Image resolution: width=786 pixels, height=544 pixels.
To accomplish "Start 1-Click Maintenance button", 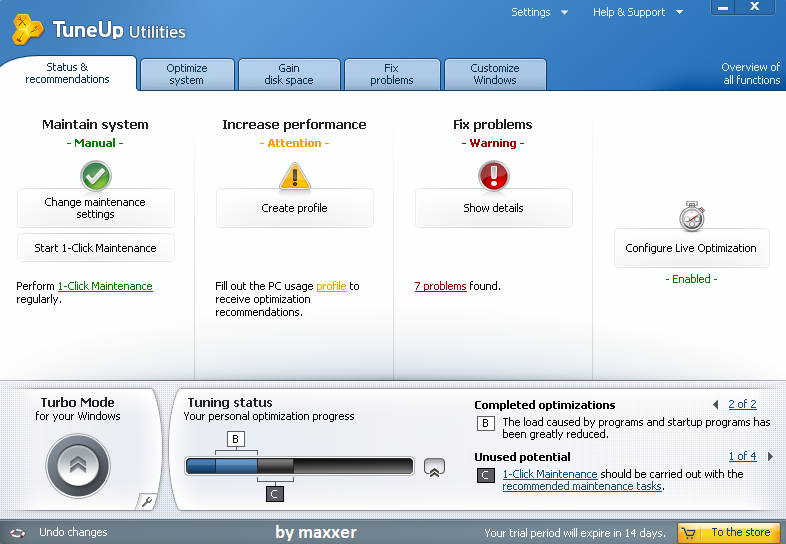I will pos(96,248).
